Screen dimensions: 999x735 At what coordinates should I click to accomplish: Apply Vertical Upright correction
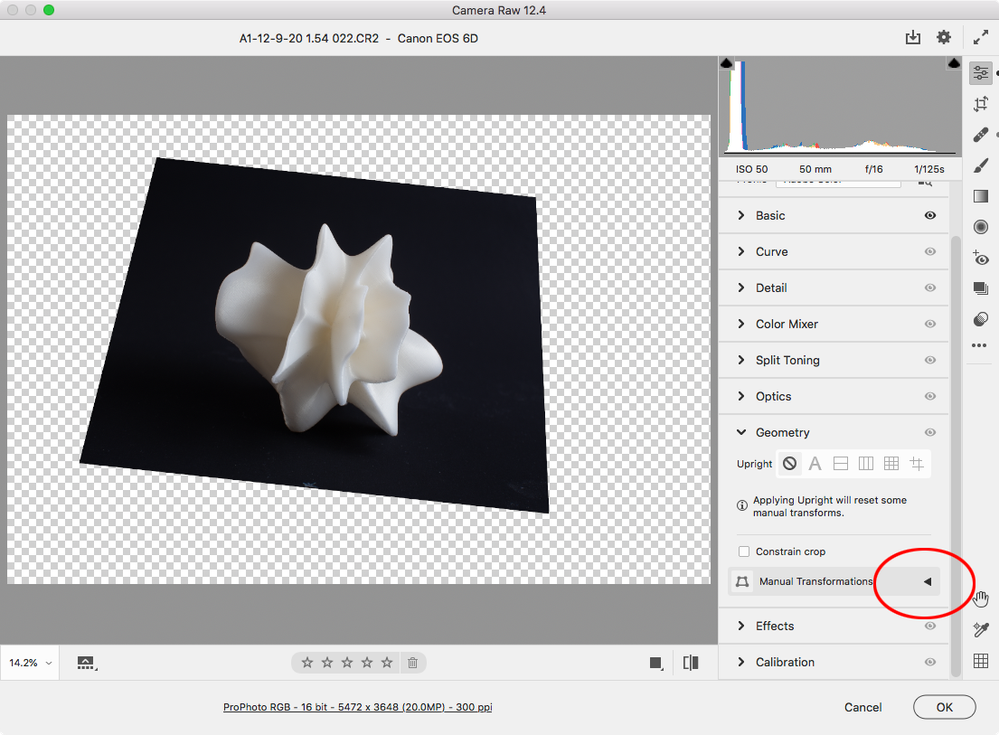coord(866,464)
